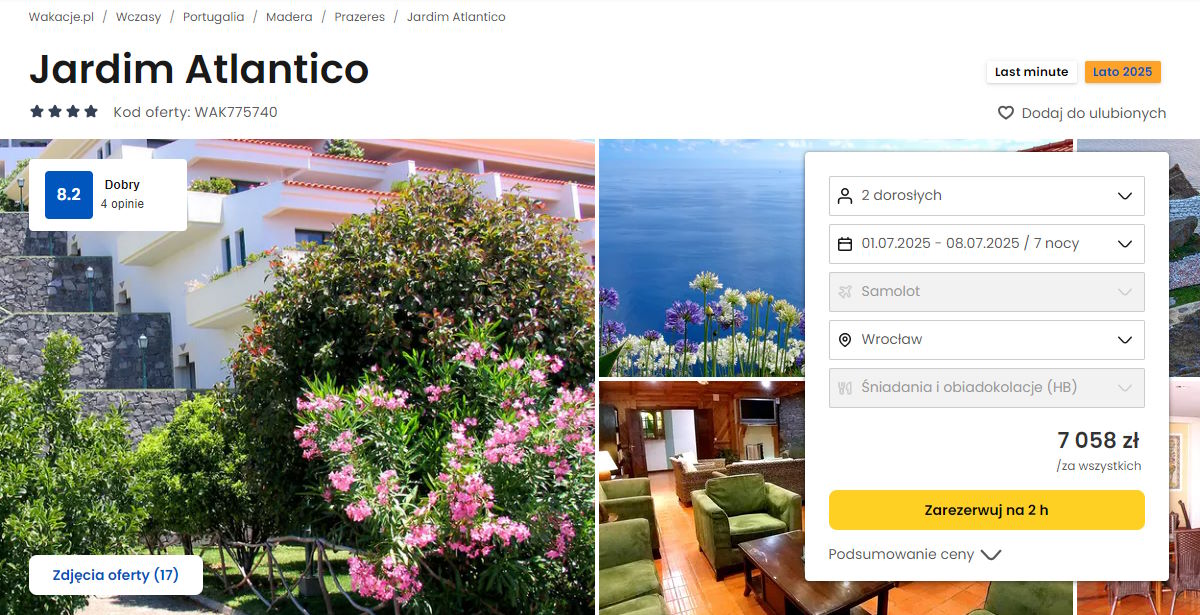Expand Podsumowanie ceny price summary
1200x615 pixels.
tap(915, 554)
